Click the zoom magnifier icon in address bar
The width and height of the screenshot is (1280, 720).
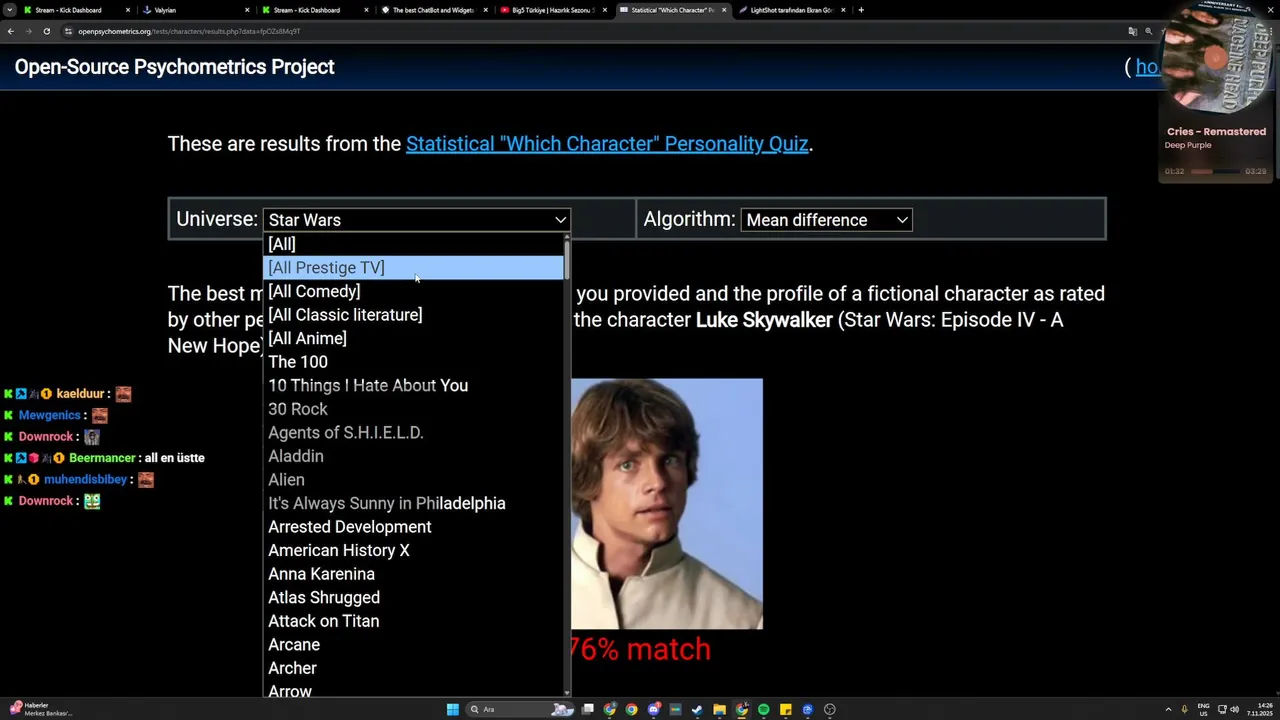tap(1149, 31)
